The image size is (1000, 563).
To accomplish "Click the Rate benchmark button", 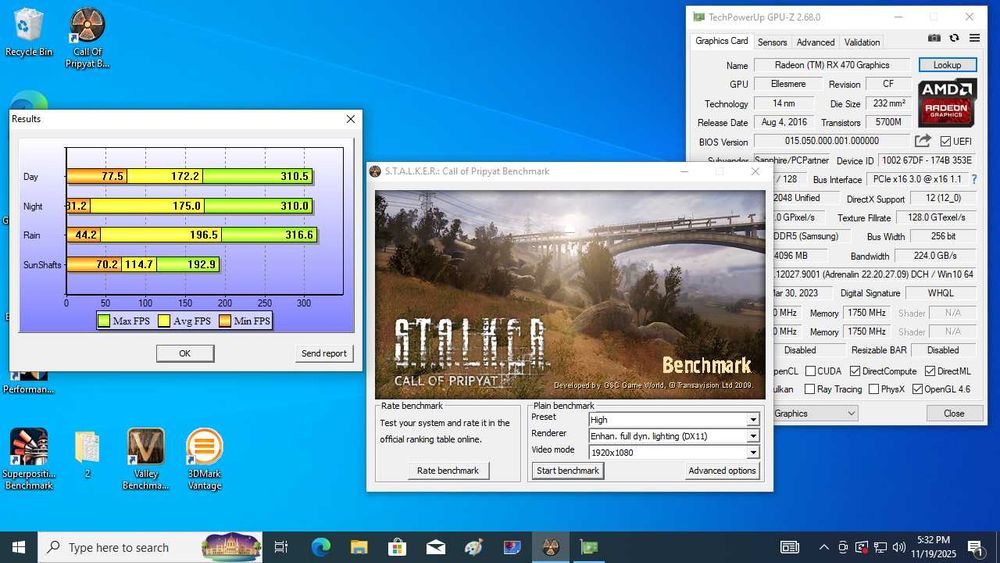I will click(448, 471).
